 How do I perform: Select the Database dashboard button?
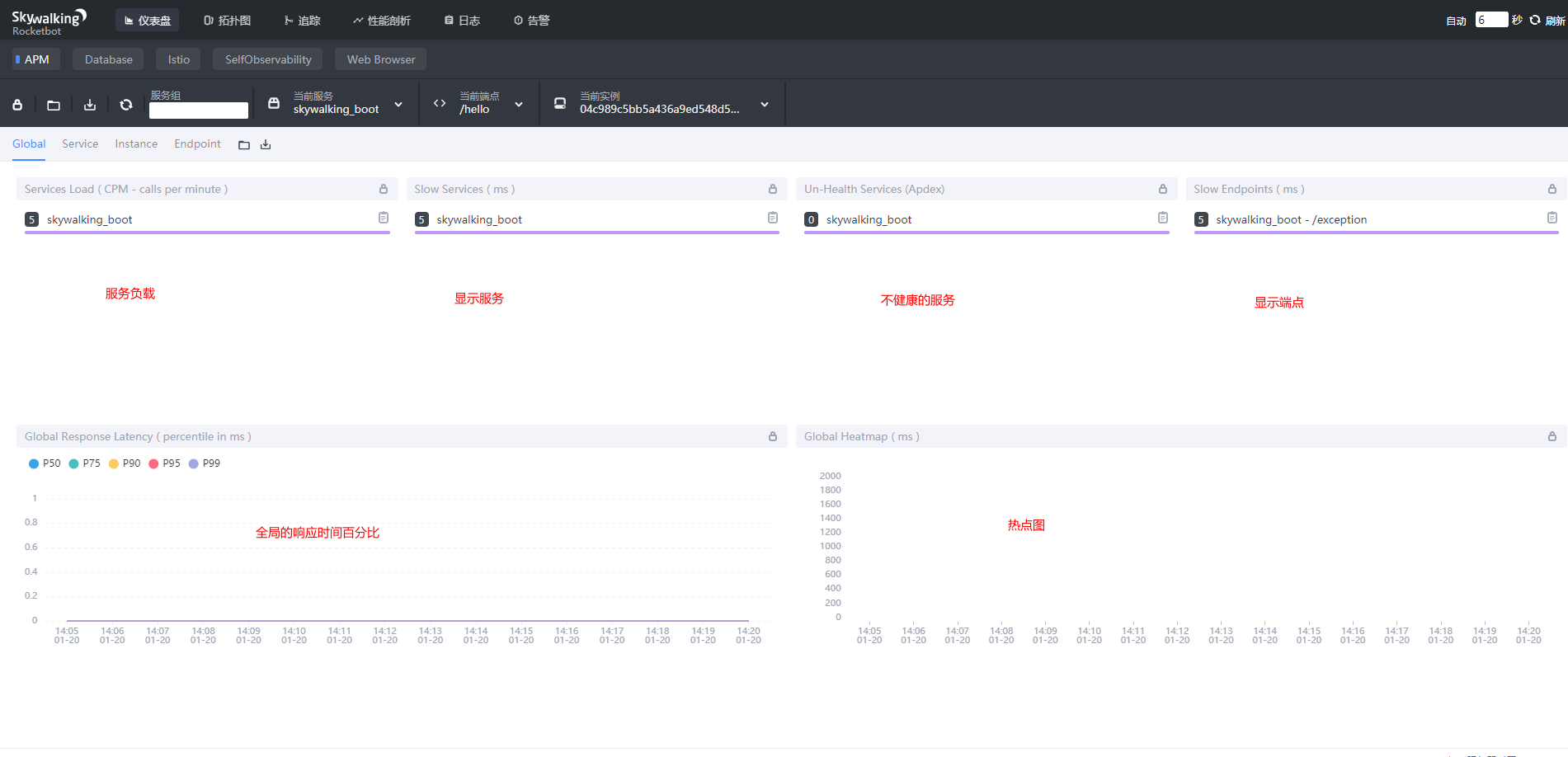click(x=108, y=59)
